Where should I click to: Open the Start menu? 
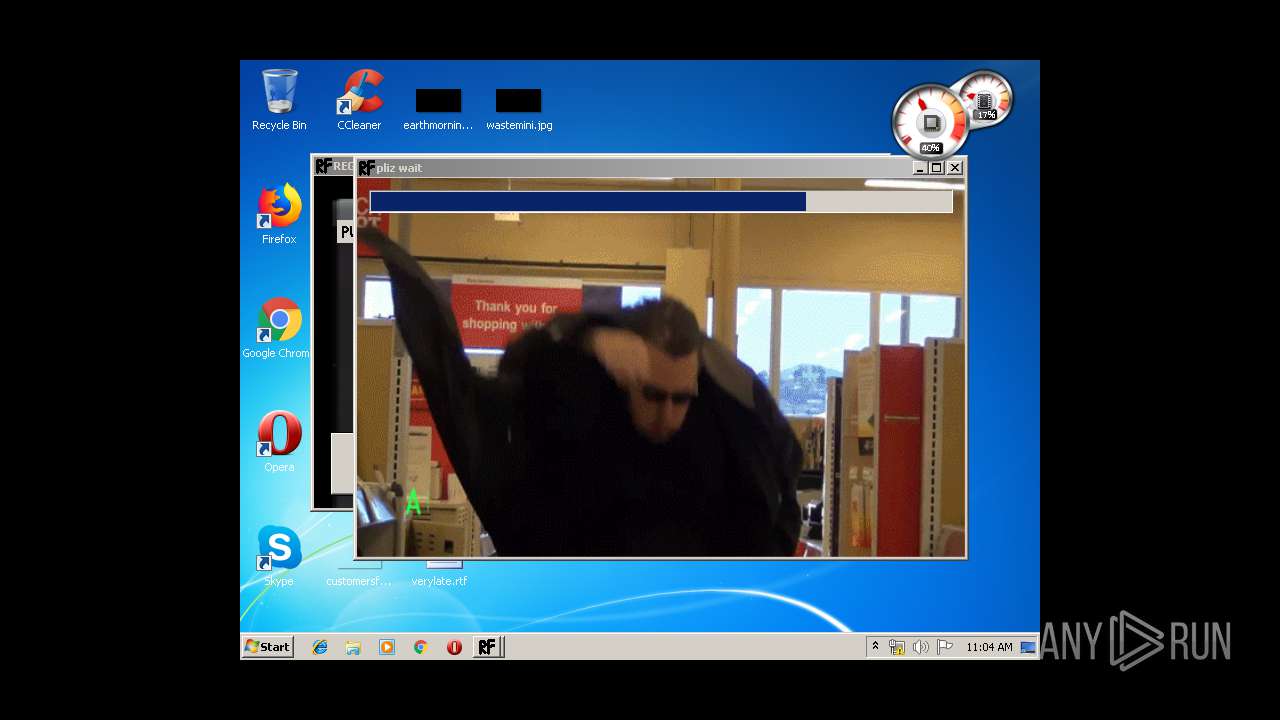pyautogui.click(x=267, y=647)
